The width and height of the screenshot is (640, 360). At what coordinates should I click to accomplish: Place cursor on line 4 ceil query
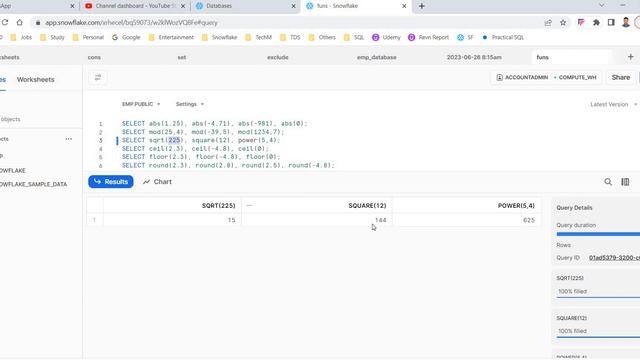pos(195,149)
